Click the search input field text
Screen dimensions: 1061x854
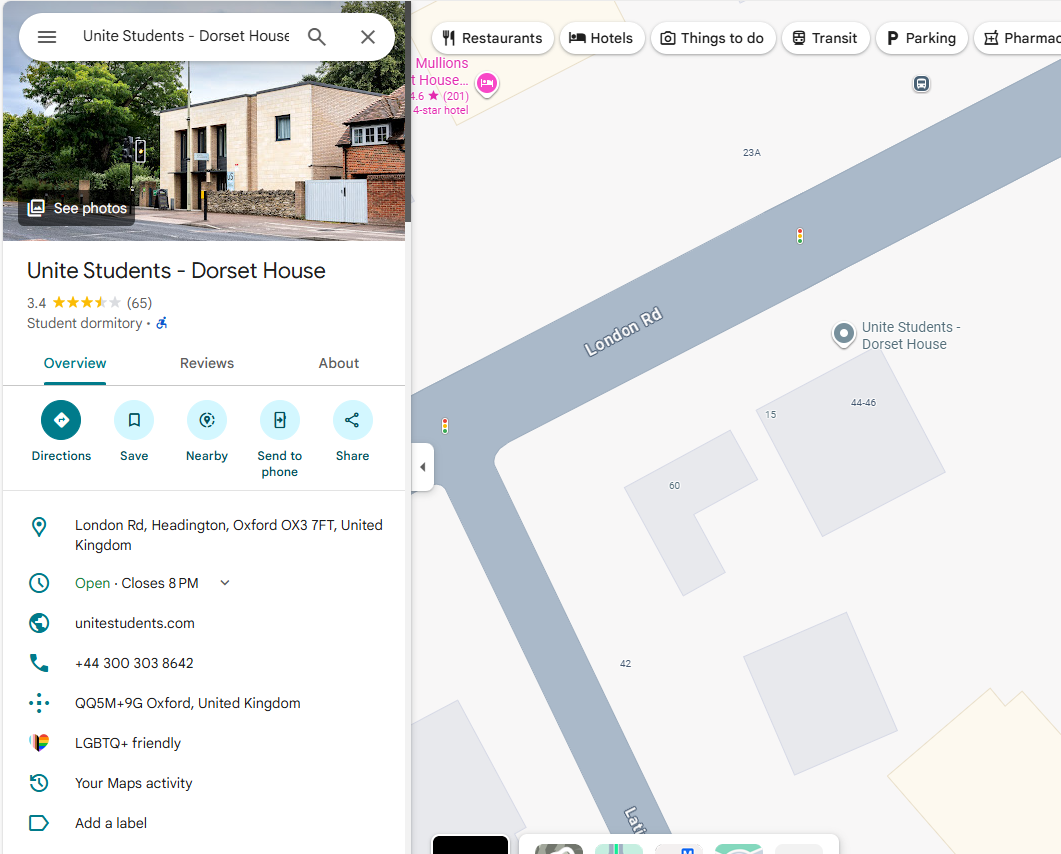[x=186, y=37]
